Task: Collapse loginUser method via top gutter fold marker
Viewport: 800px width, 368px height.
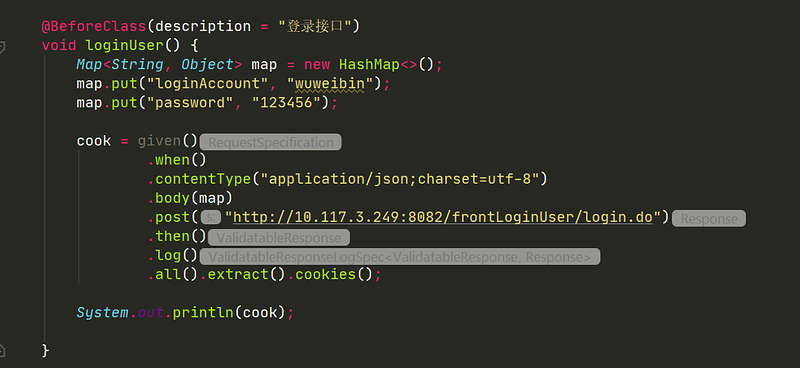Action: click(x=2, y=47)
